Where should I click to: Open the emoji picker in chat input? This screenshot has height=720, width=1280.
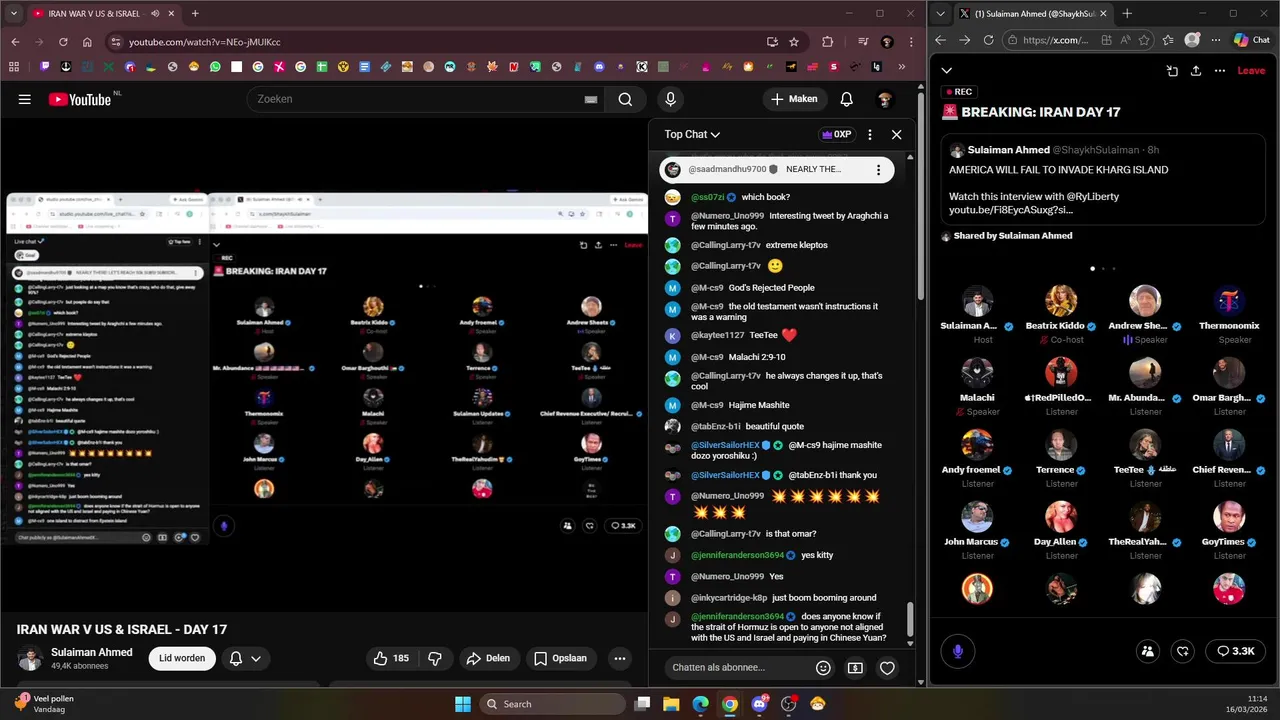(x=823, y=667)
